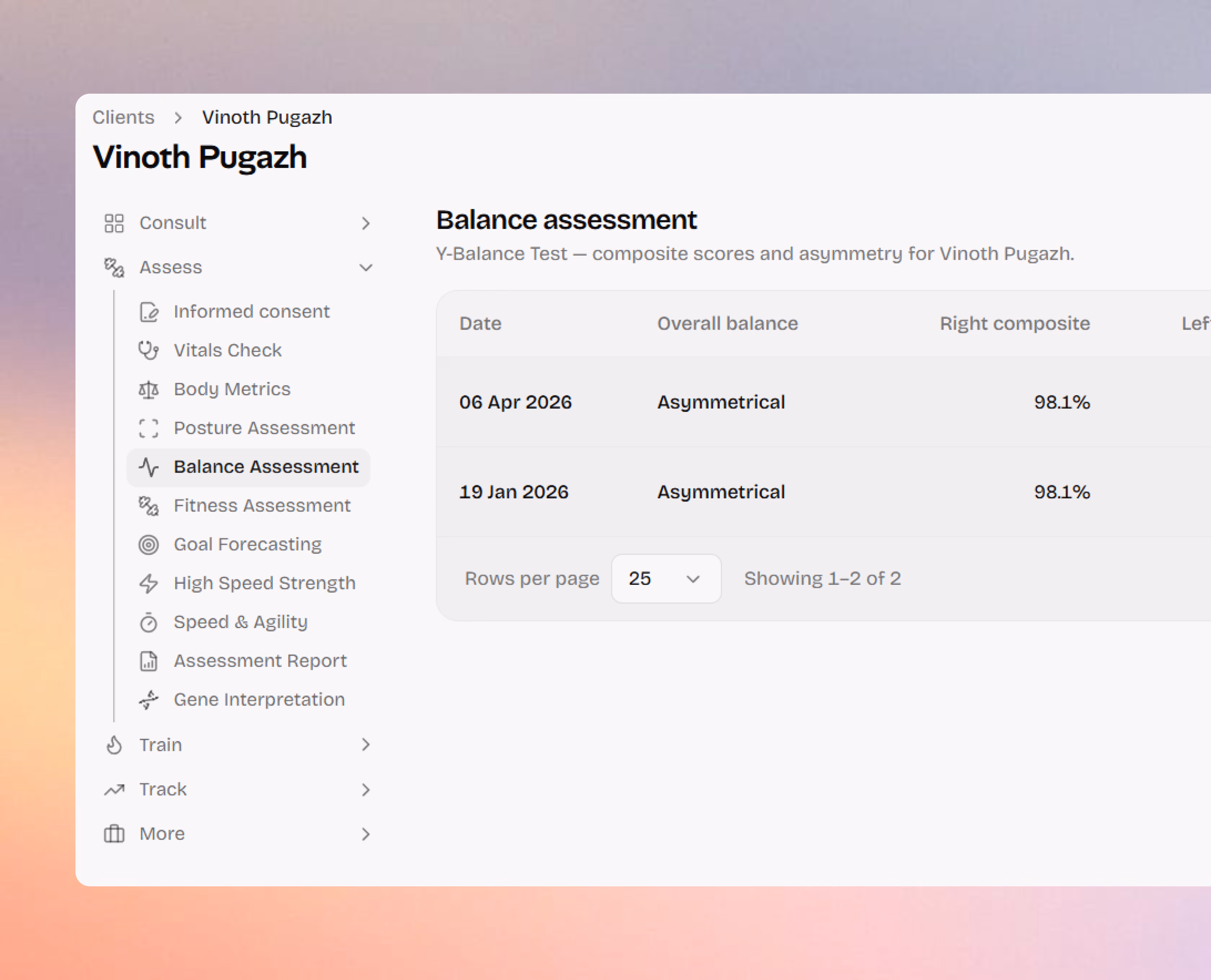This screenshot has height=980, width=1211.
Task: Click the More menu label
Action: 162,834
